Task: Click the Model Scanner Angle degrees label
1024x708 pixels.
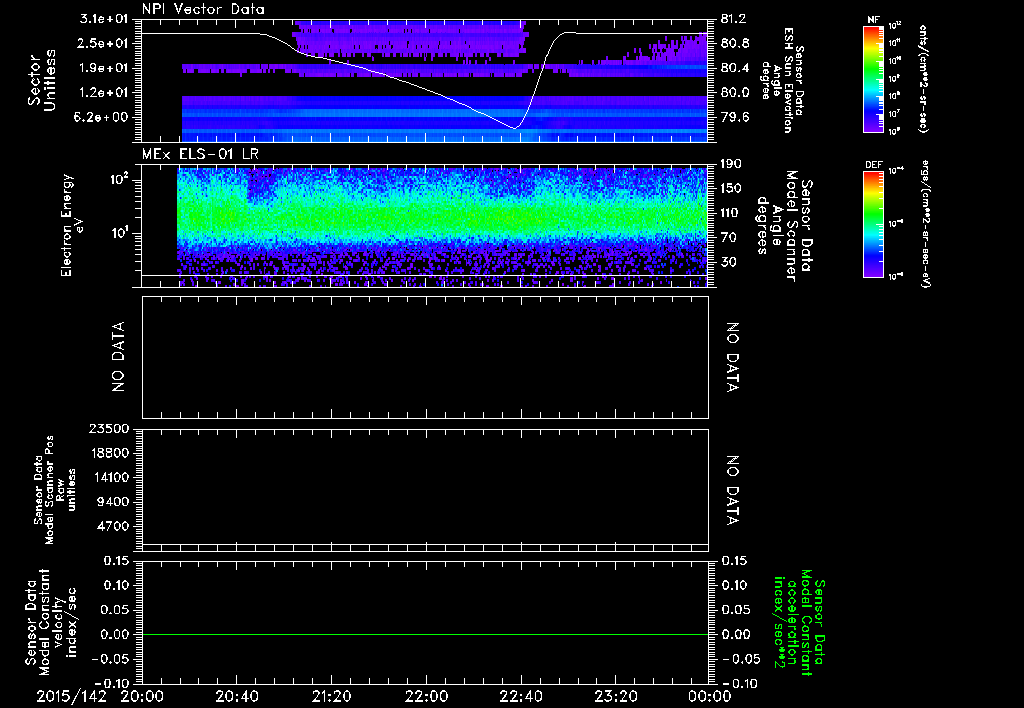Action: [x=785, y=223]
